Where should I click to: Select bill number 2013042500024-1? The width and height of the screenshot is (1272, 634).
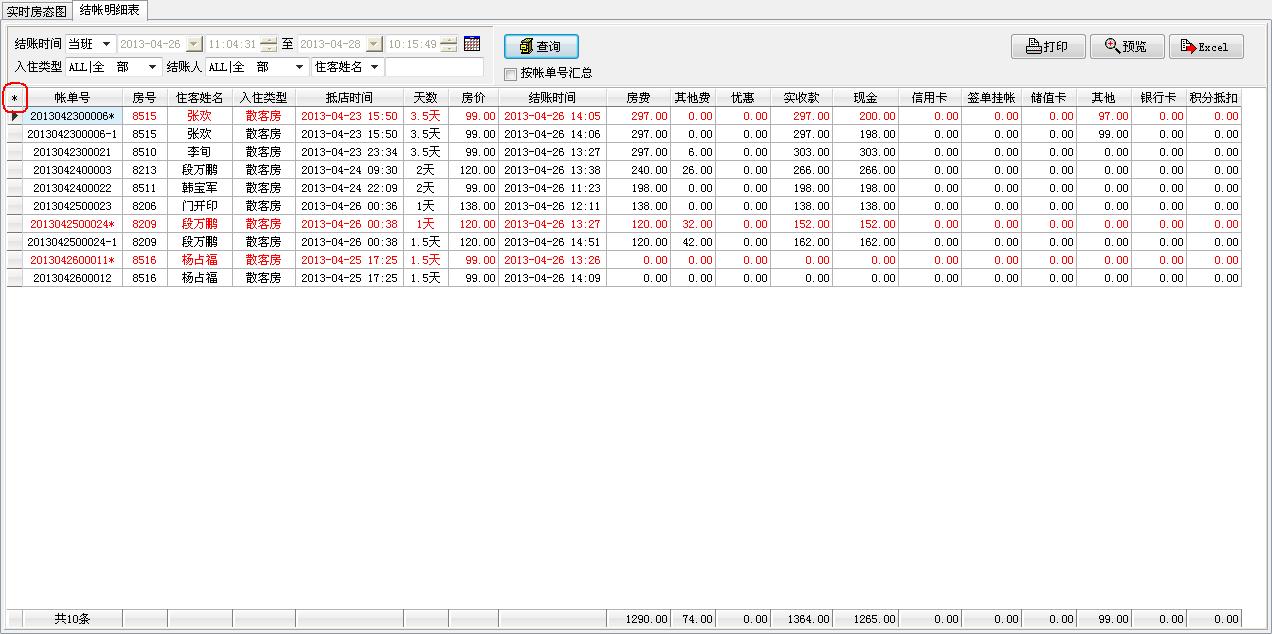[72, 242]
